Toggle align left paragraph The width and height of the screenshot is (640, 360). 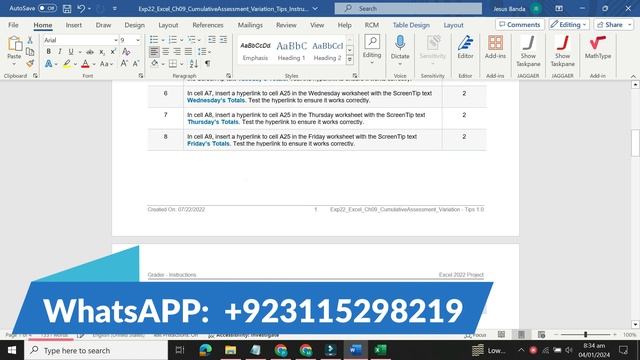click(x=154, y=52)
